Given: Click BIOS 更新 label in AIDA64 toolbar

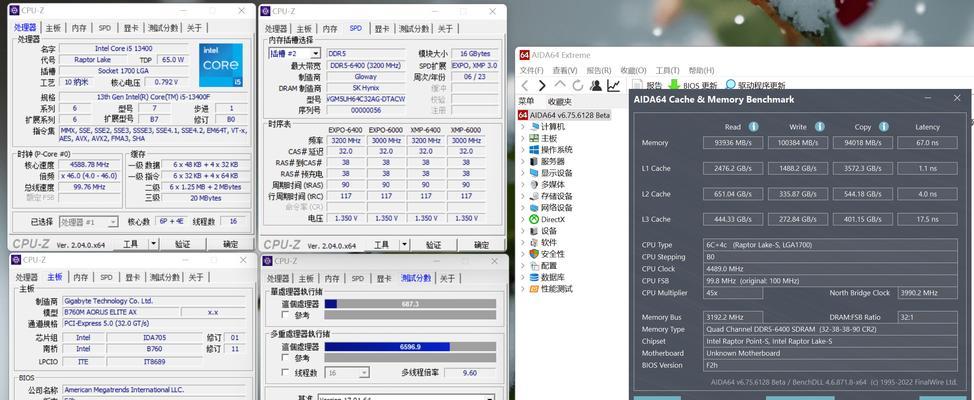Looking at the screenshot, I should tap(700, 86).
